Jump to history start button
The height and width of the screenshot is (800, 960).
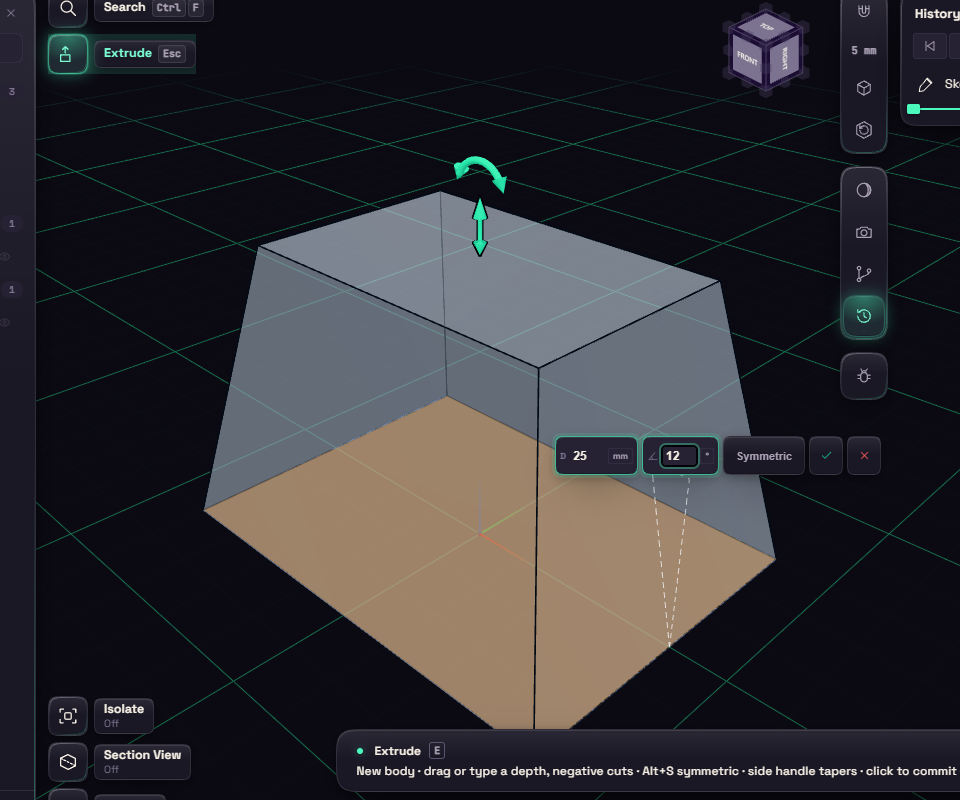pyautogui.click(x=929, y=47)
